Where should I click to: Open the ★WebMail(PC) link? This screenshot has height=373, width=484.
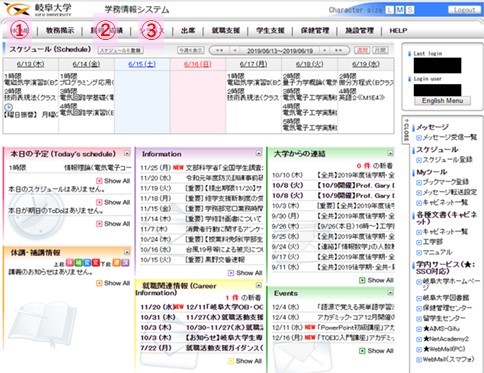tap(444, 349)
